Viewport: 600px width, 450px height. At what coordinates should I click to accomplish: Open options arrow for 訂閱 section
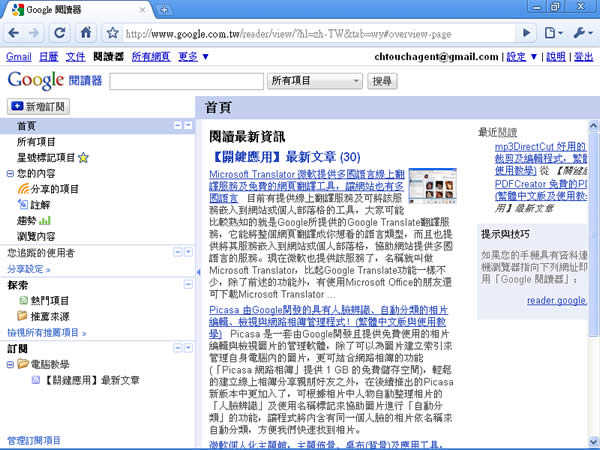pos(188,348)
